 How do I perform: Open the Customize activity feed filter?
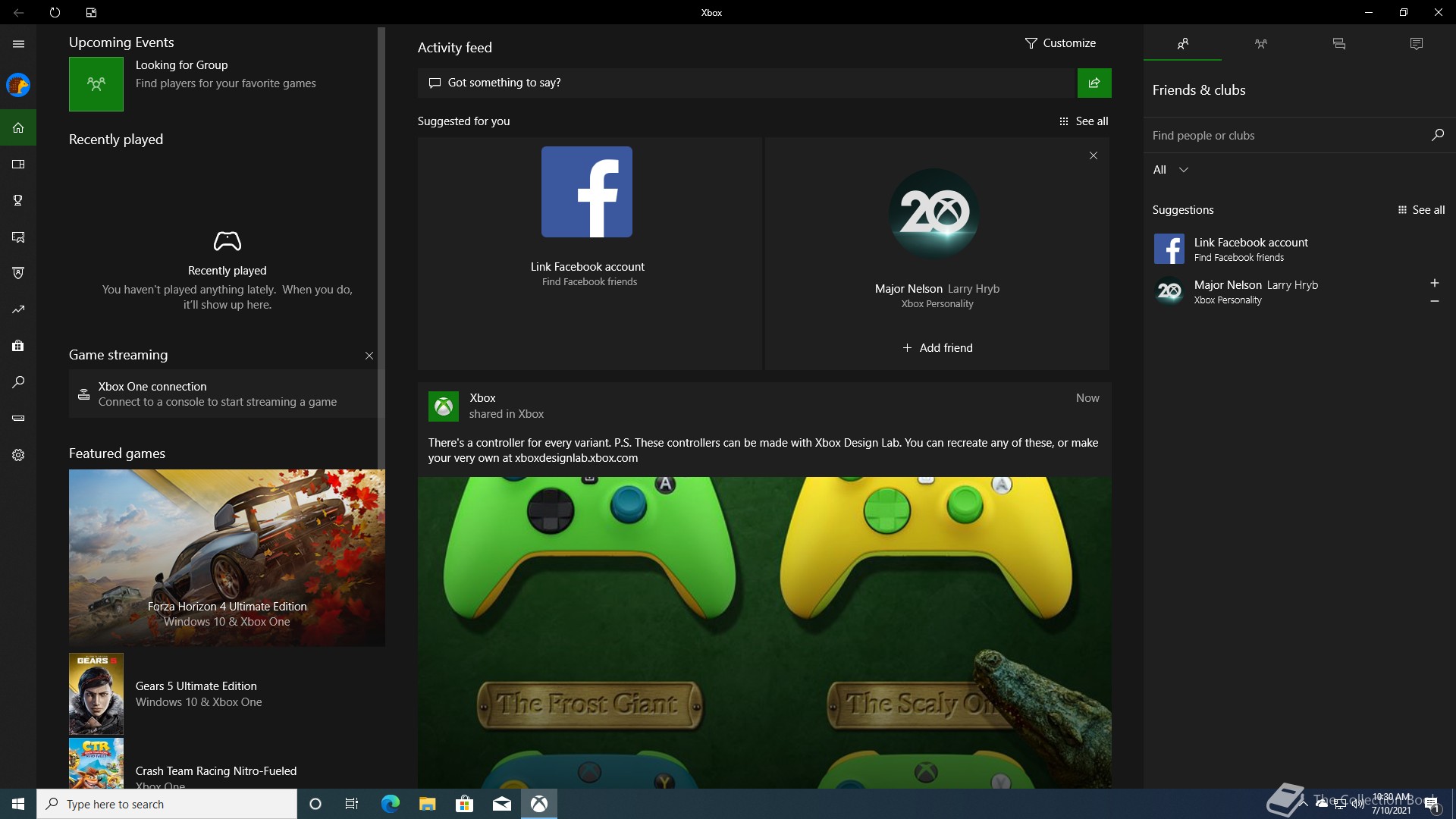(x=1060, y=43)
